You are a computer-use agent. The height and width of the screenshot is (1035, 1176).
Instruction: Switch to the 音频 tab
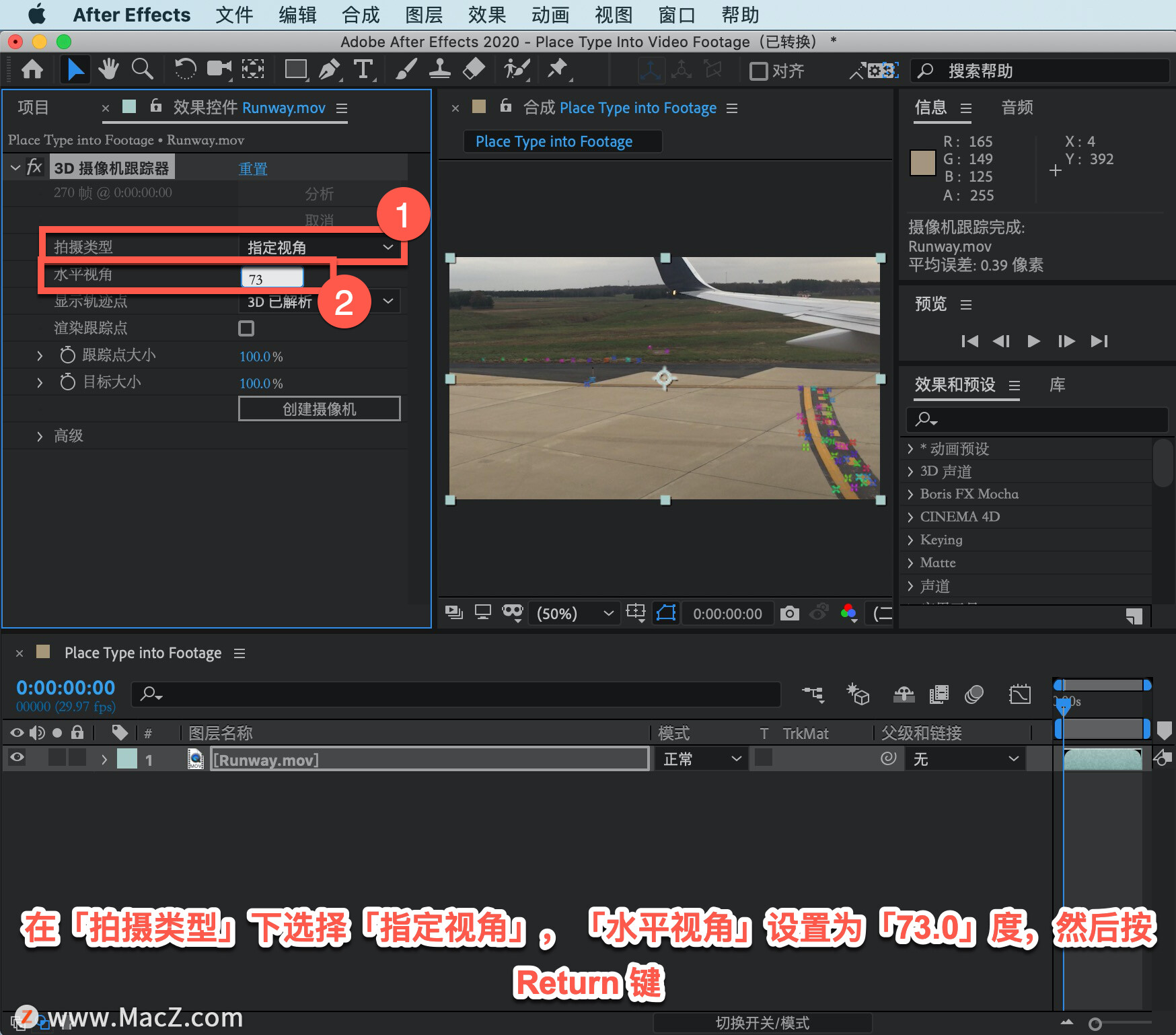pos(1017,108)
